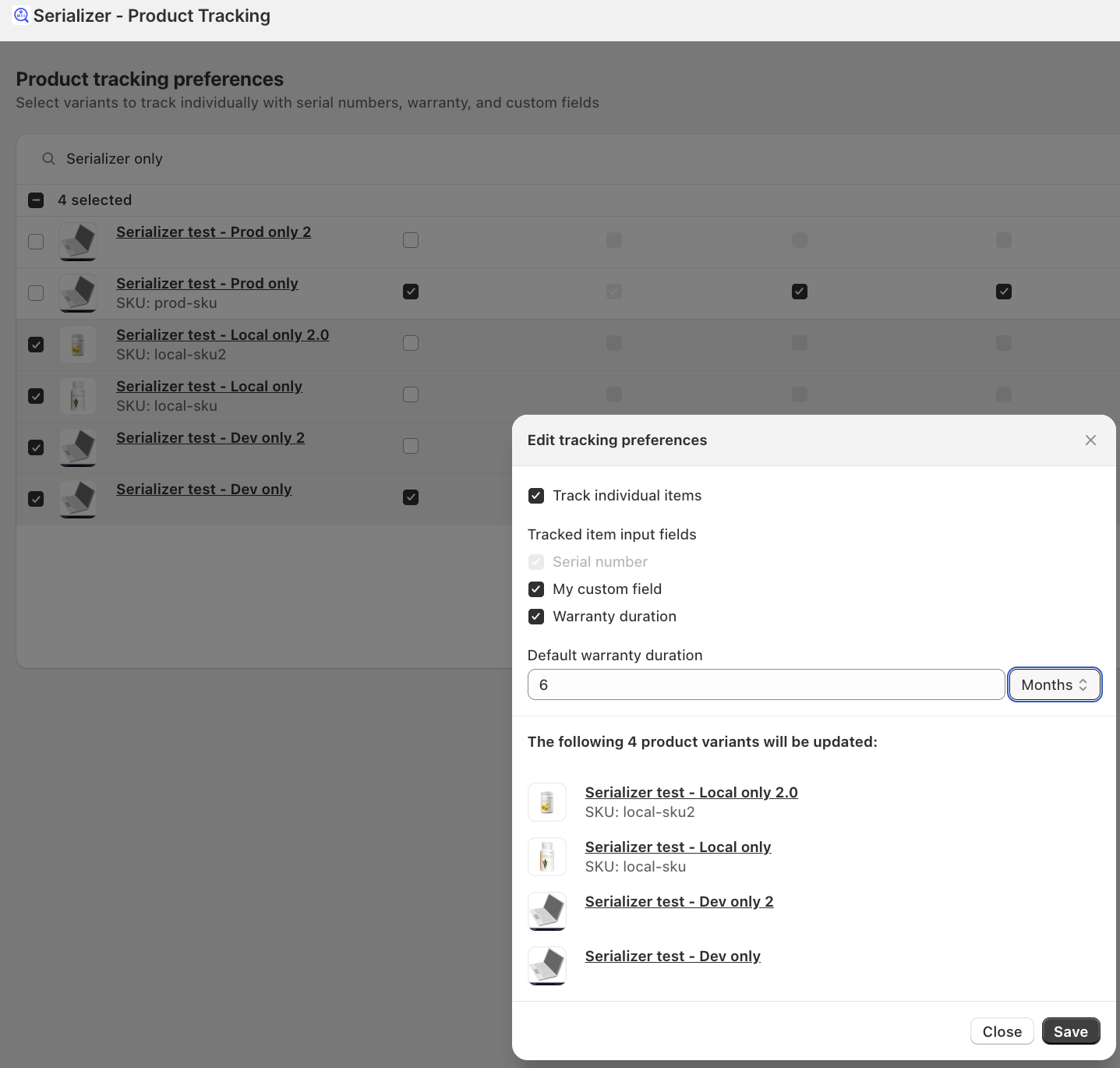Image resolution: width=1120 pixels, height=1068 pixels.
Task: Click the Dev only 2 laptop image in dialog
Action: coord(547,911)
